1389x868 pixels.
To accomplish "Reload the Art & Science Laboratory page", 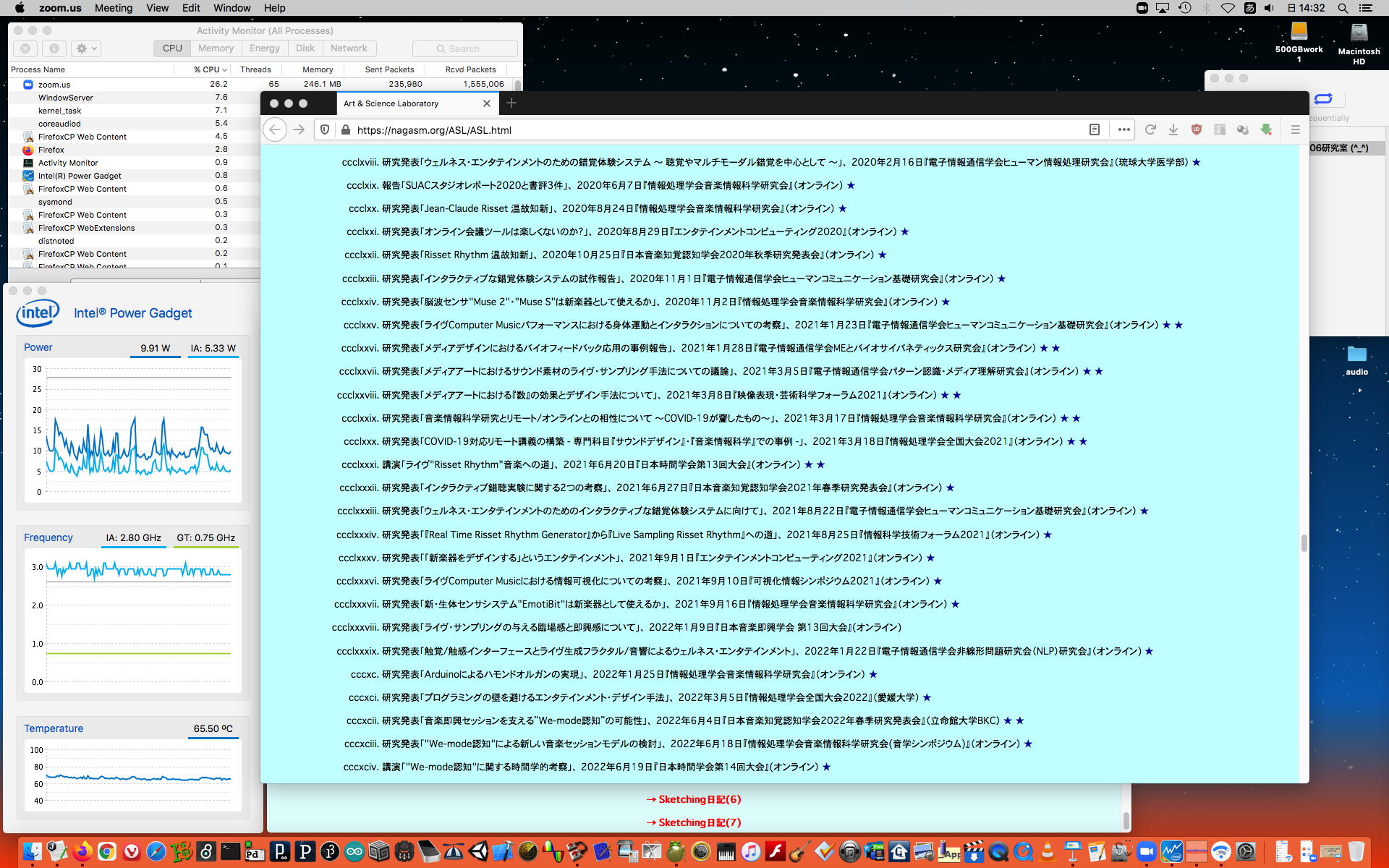I will [1150, 129].
